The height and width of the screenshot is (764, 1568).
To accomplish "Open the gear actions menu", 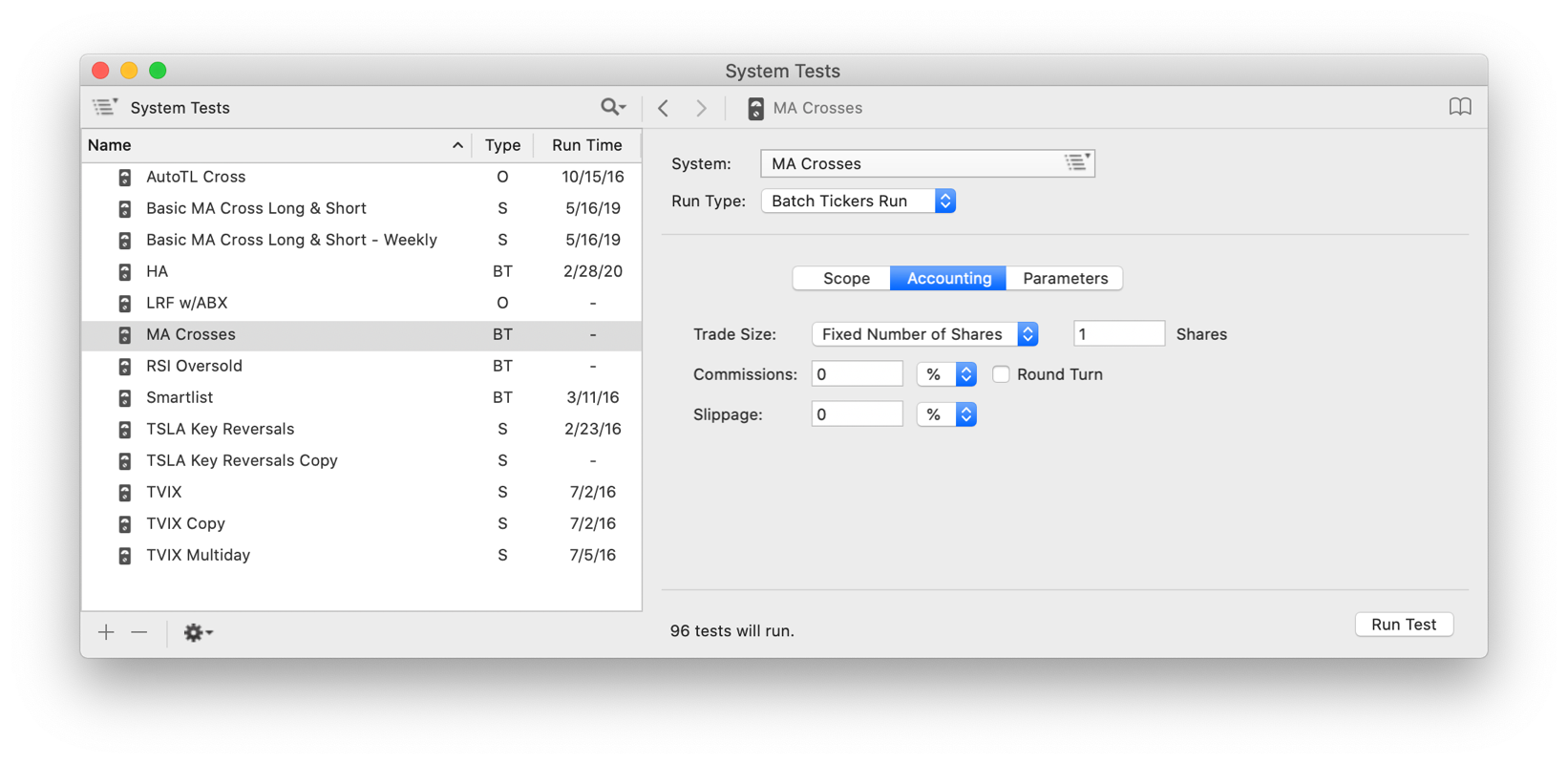I will 198,632.
